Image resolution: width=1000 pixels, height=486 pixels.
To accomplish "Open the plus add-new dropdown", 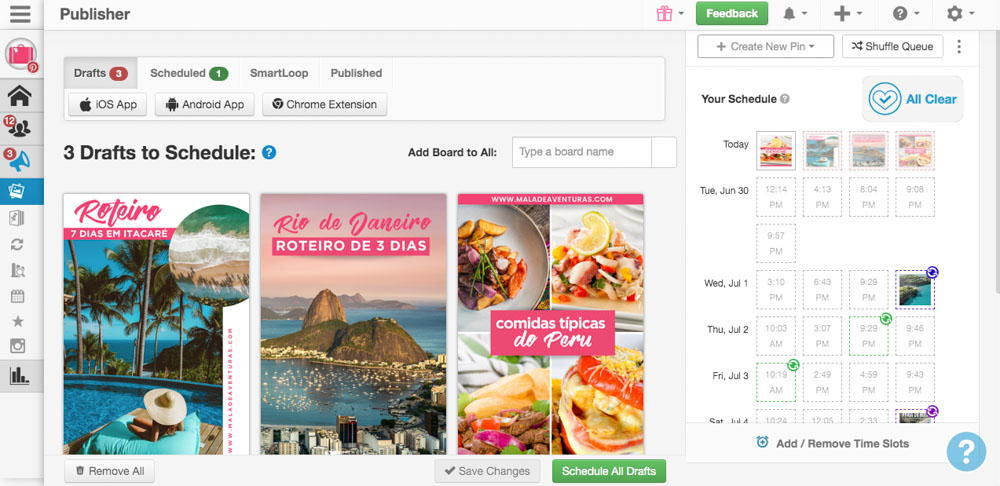I will [x=848, y=13].
